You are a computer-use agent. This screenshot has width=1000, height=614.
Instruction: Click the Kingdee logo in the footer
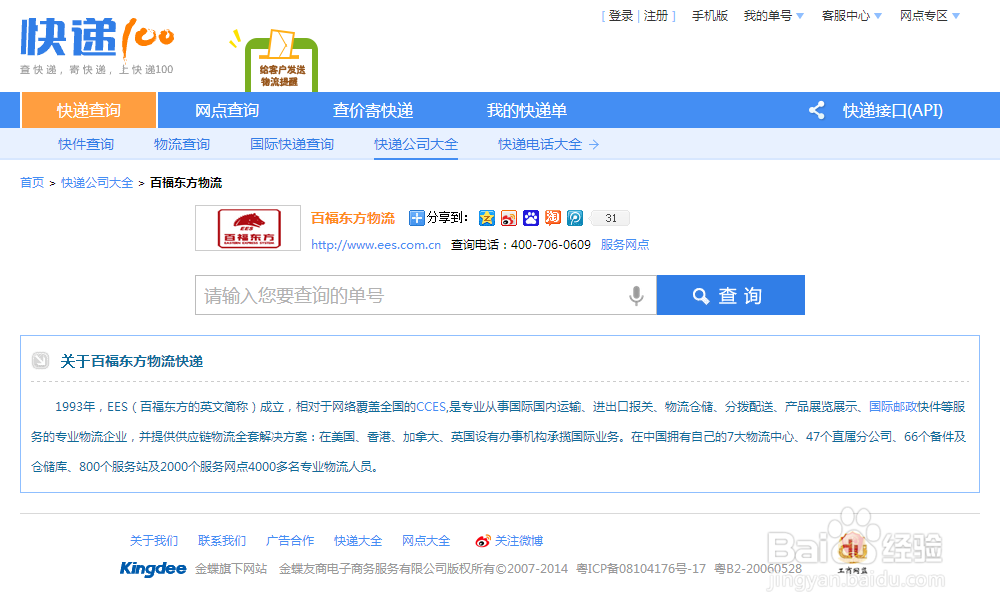153,568
